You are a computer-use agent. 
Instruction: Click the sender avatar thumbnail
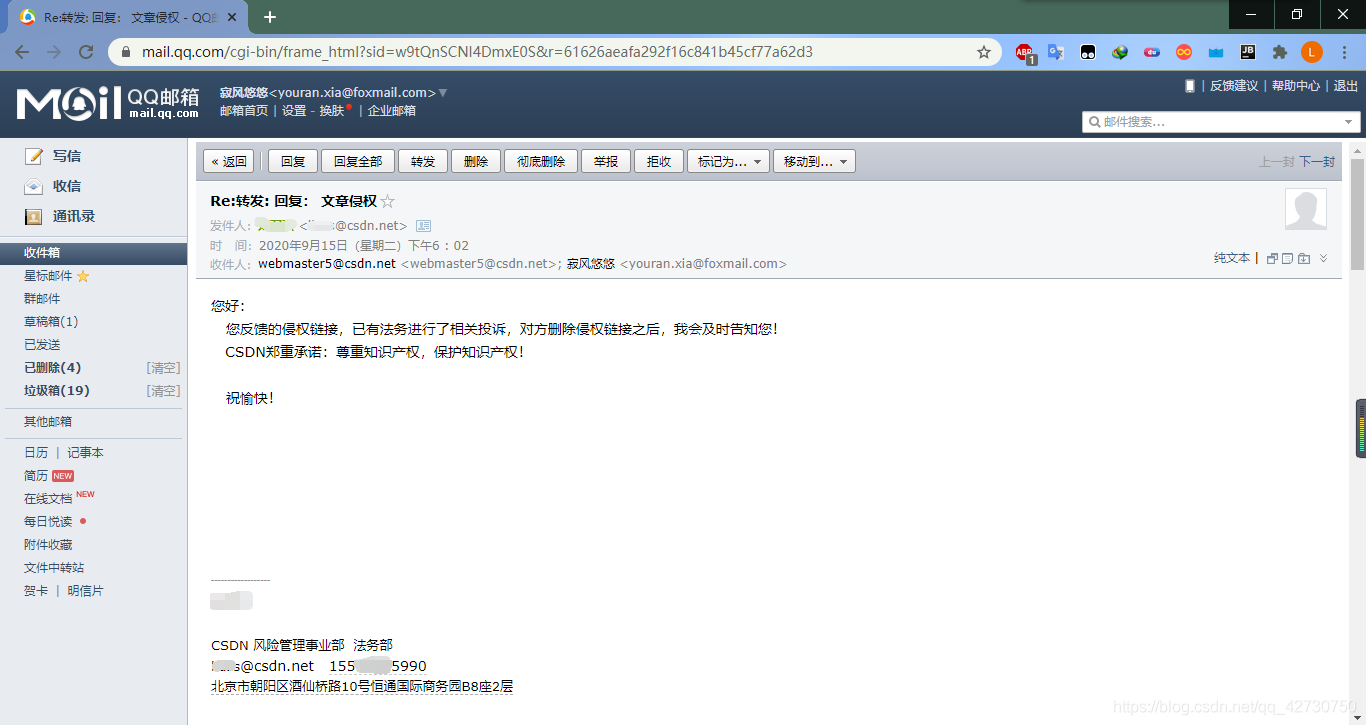1305,209
